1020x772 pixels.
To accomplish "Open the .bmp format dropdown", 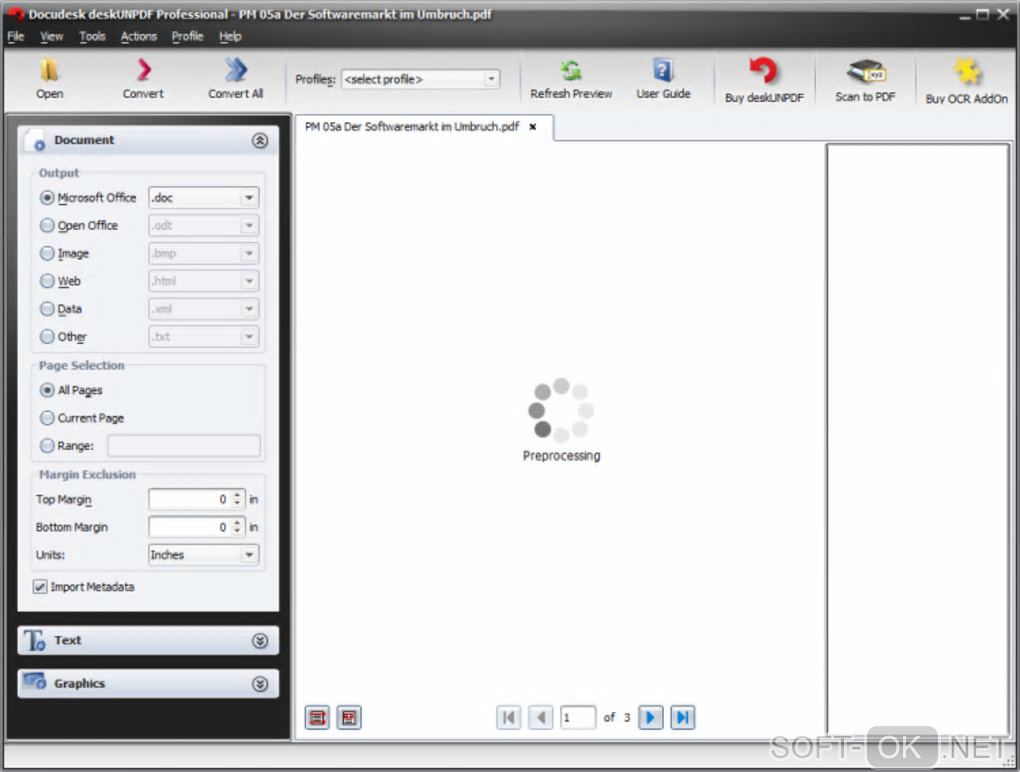I will coord(204,253).
